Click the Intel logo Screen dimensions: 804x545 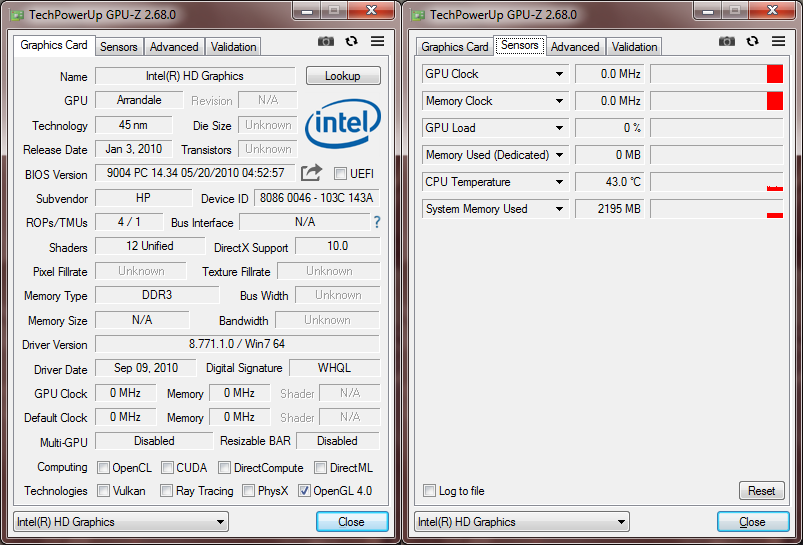pyautogui.click(x=343, y=123)
